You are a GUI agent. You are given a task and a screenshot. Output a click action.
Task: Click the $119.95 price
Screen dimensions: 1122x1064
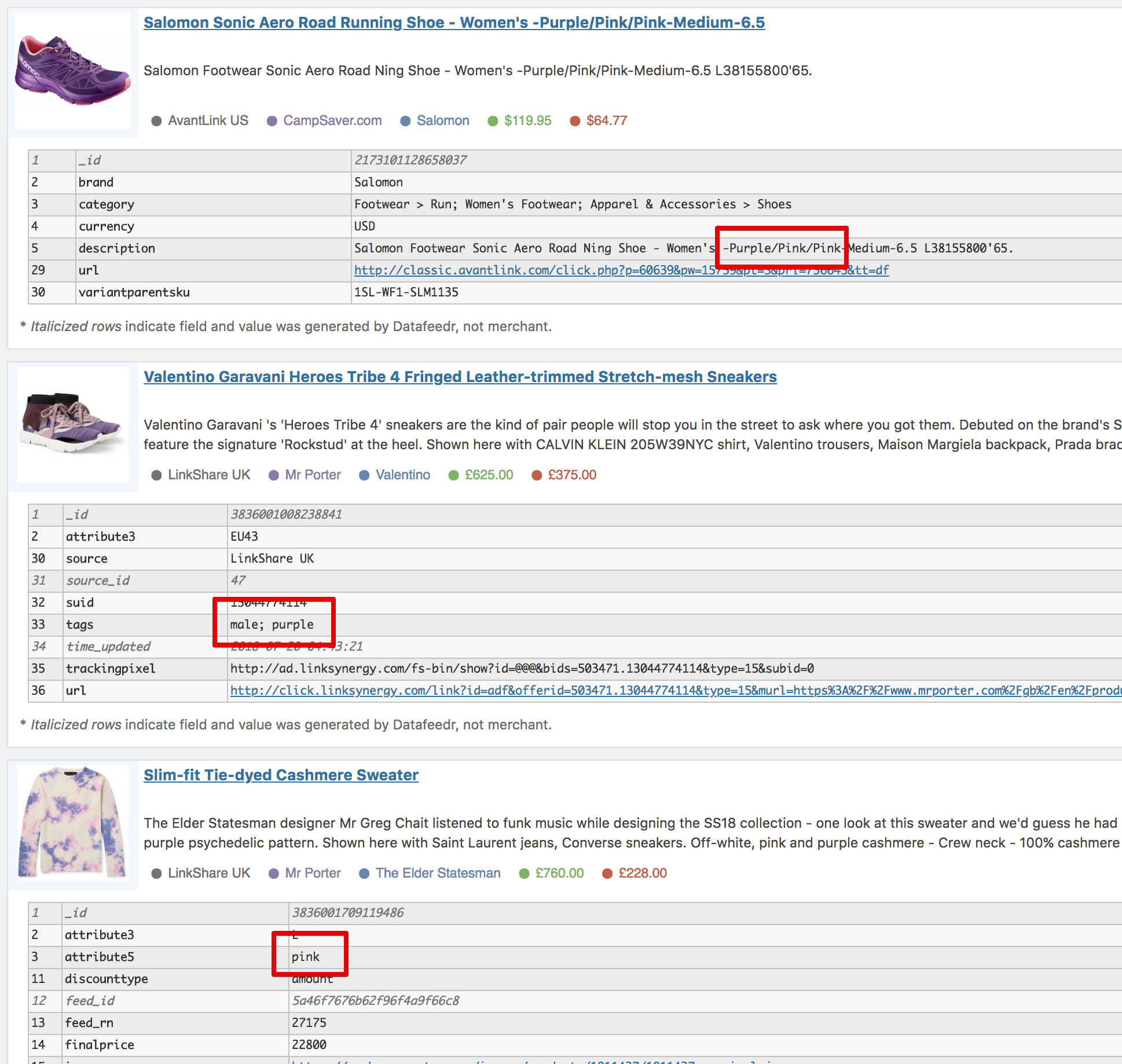point(527,120)
